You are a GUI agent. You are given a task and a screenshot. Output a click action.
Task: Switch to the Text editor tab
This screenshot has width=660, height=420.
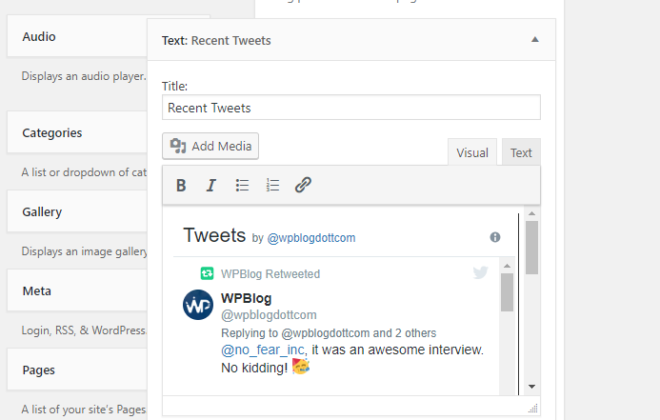pos(521,152)
